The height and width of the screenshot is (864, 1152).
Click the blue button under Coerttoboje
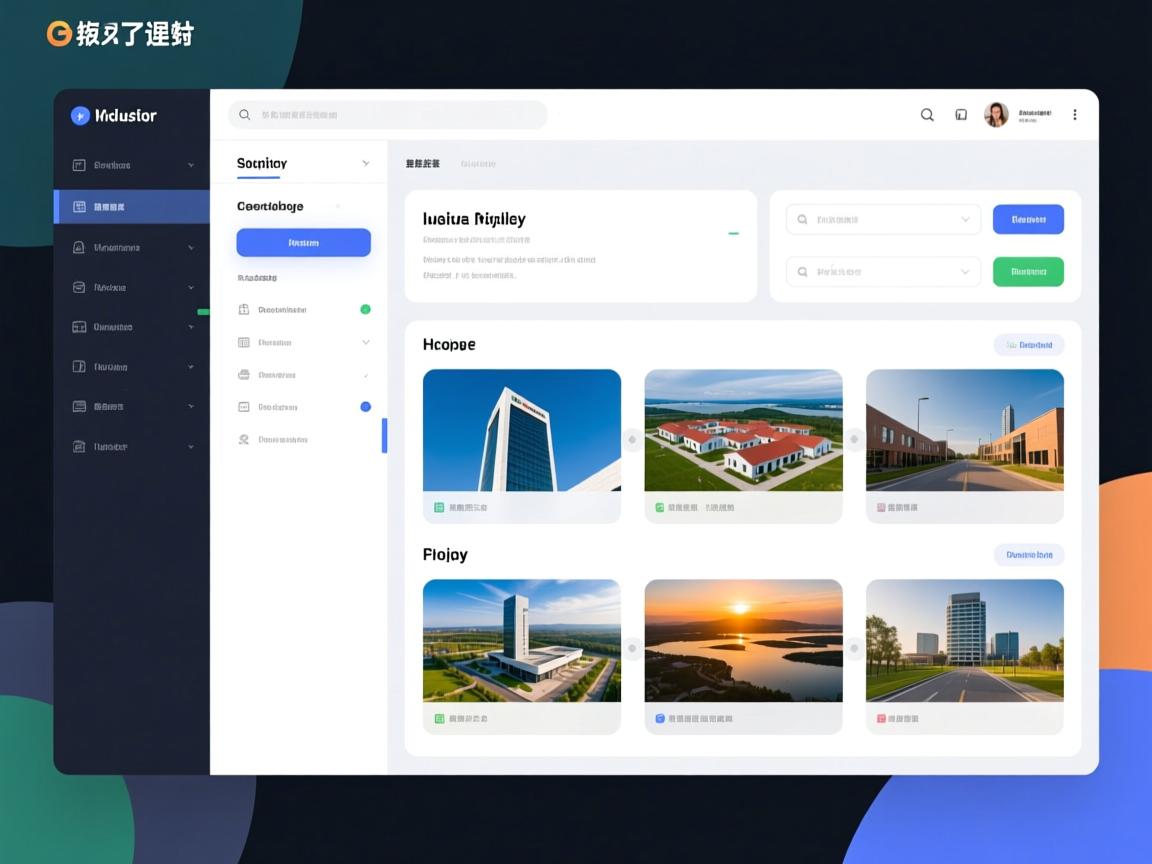[303, 243]
